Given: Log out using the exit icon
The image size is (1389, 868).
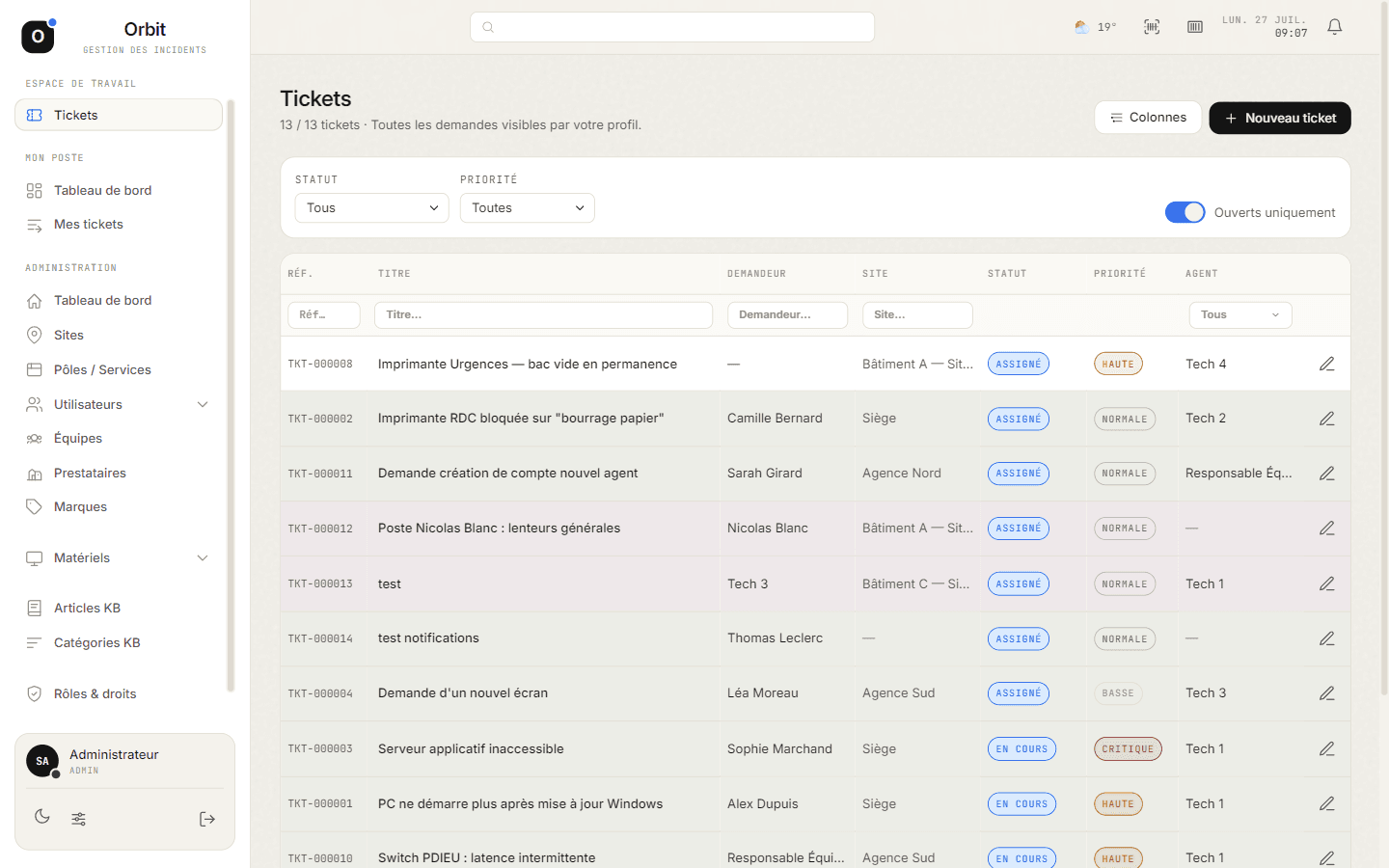Looking at the screenshot, I should coord(207,819).
